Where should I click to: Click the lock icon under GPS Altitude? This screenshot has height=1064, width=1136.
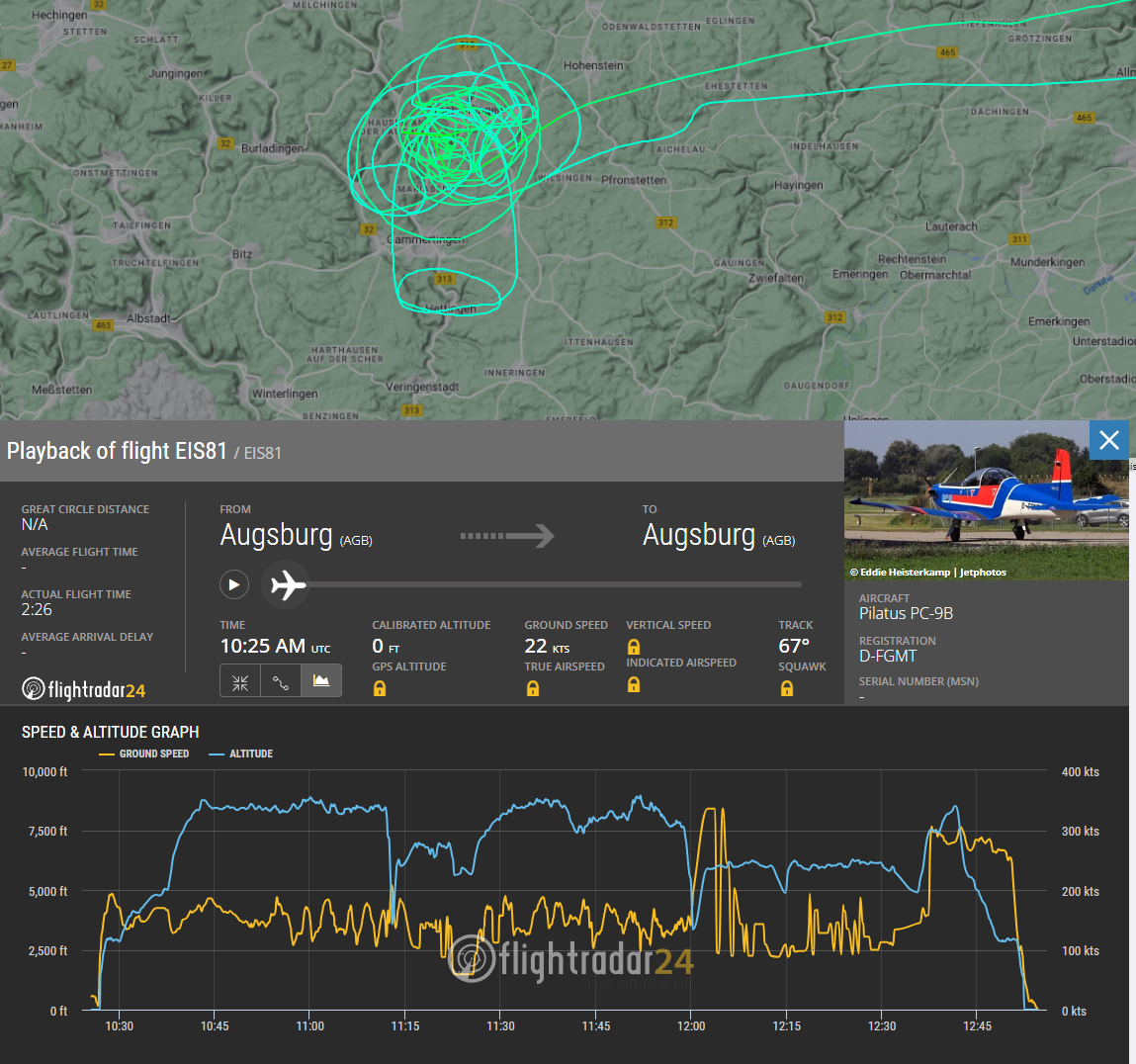[x=380, y=688]
